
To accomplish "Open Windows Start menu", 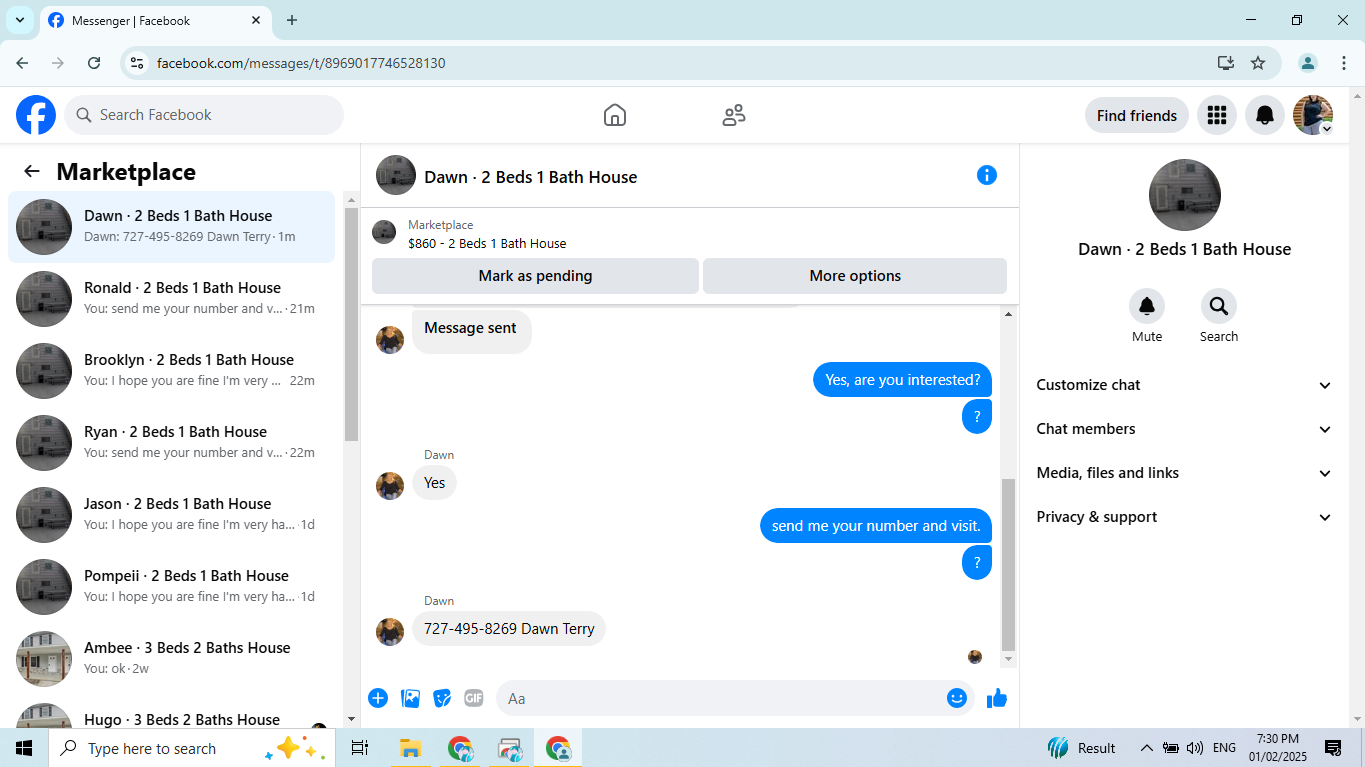I will coord(24,748).
